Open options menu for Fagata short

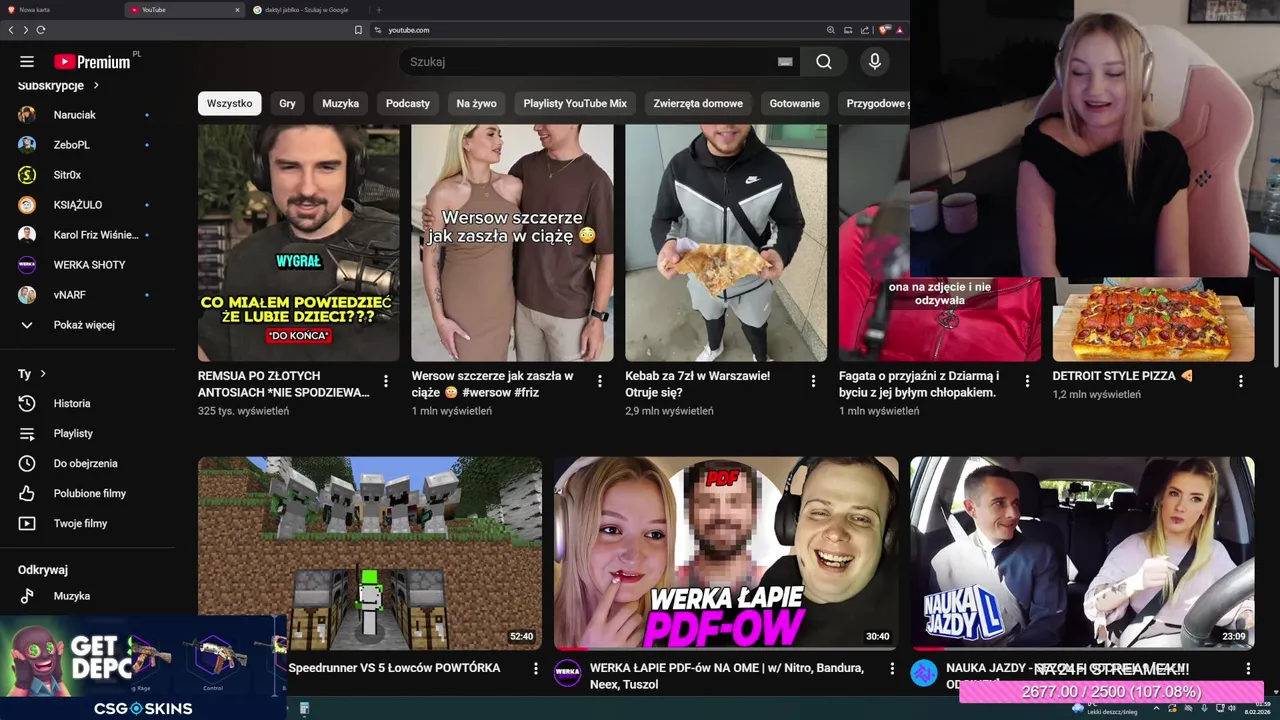1027,381
